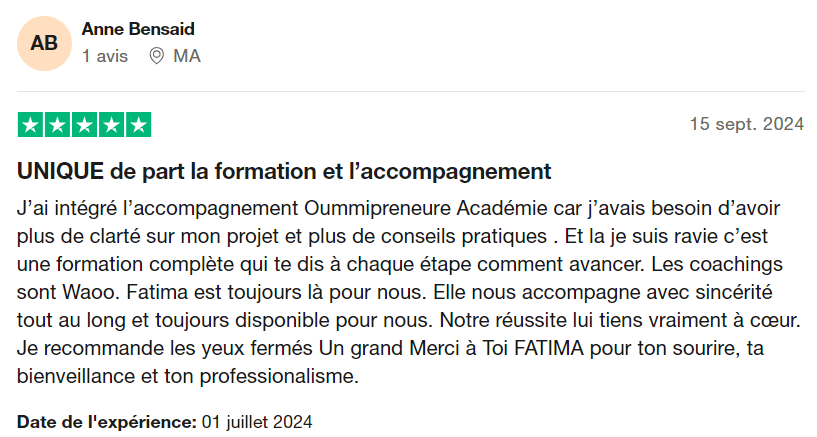Click the horizontal divider below the reviewer info
817x437 pixels.
click(408, 92)
